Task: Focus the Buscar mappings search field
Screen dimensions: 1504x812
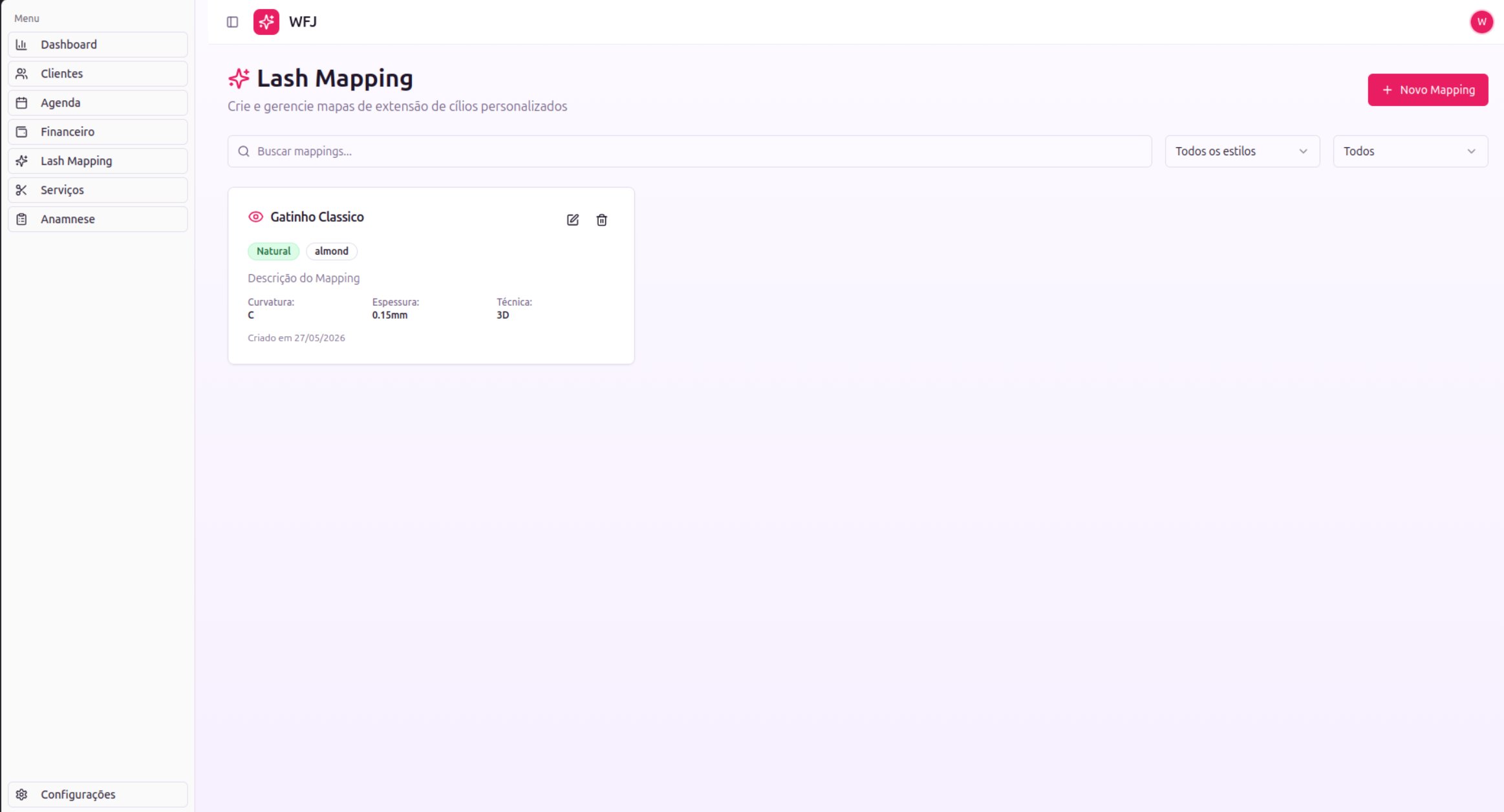Action: point(689,151)
